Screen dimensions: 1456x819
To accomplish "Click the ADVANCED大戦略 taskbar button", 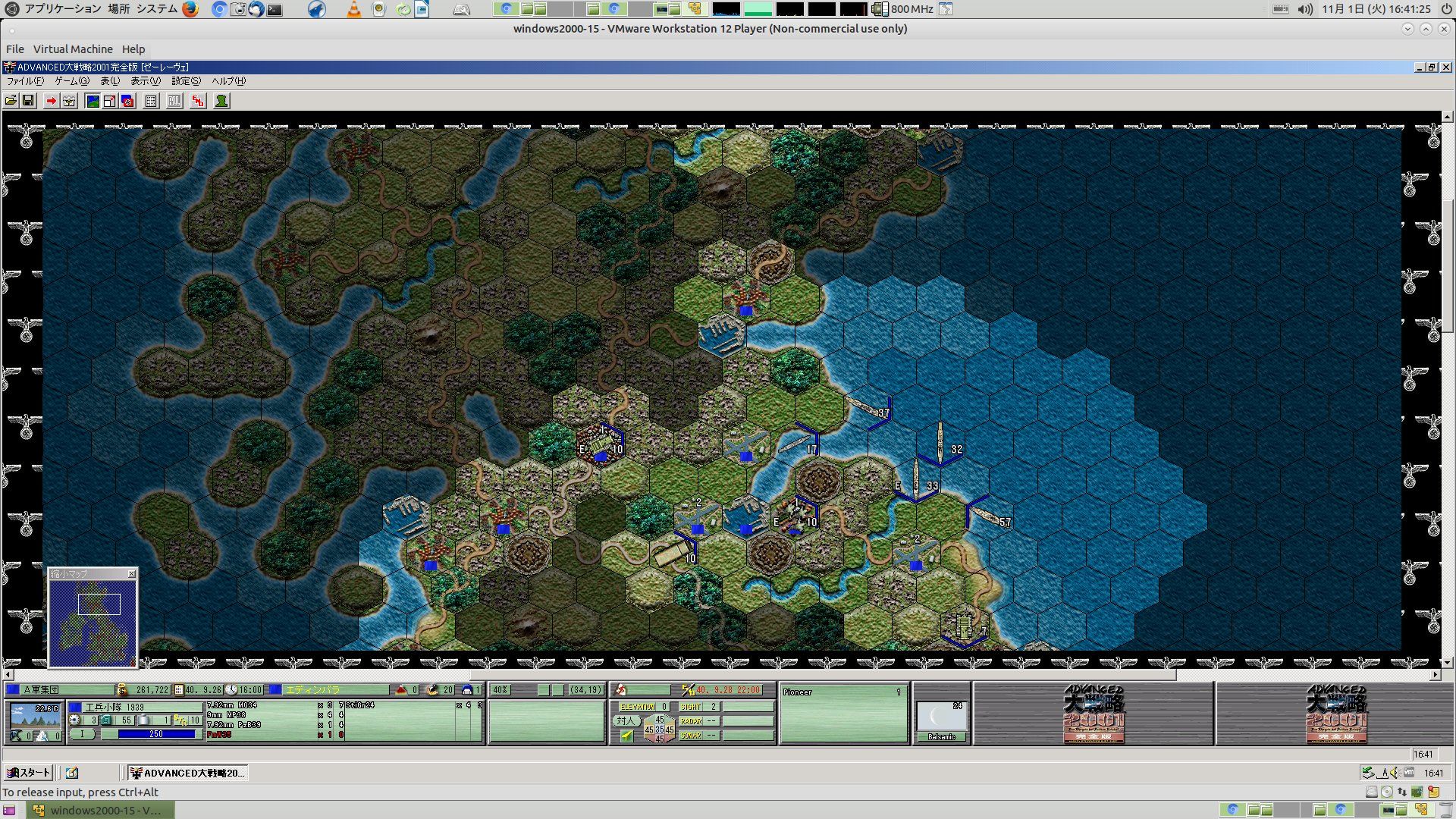I will 187,773.
